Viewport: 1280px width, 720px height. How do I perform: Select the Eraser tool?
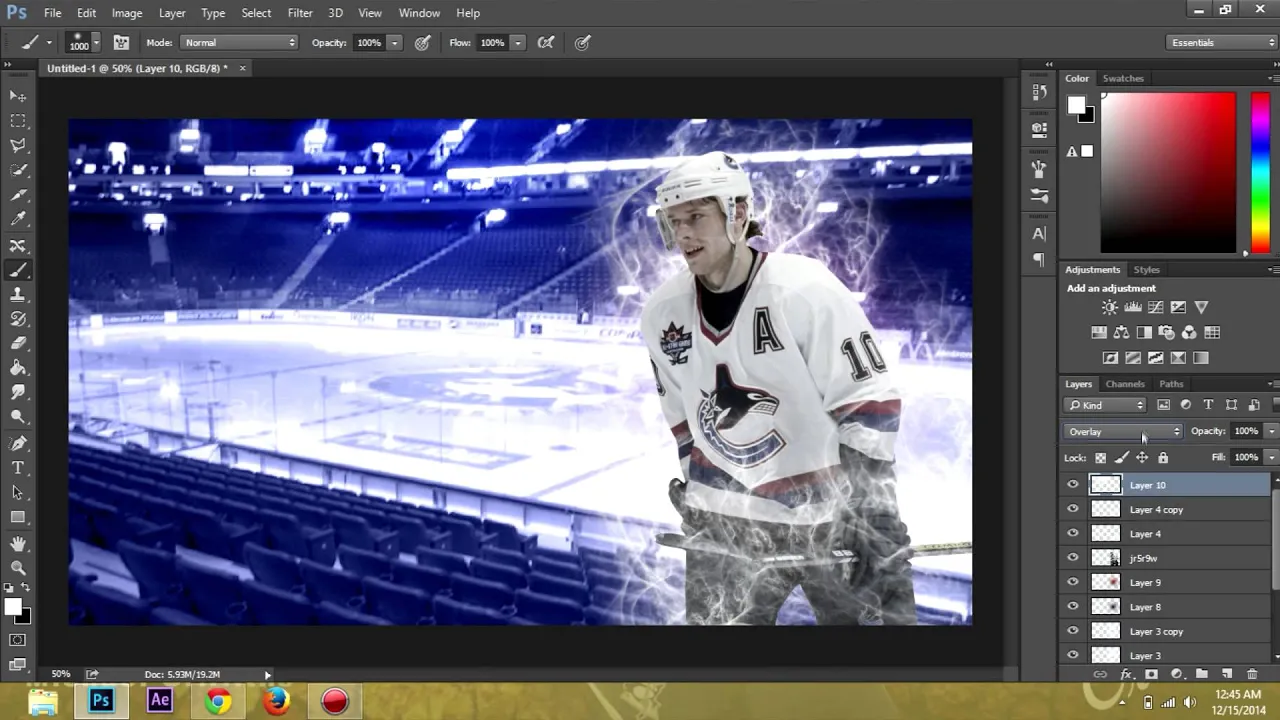[x=18, y=344]
